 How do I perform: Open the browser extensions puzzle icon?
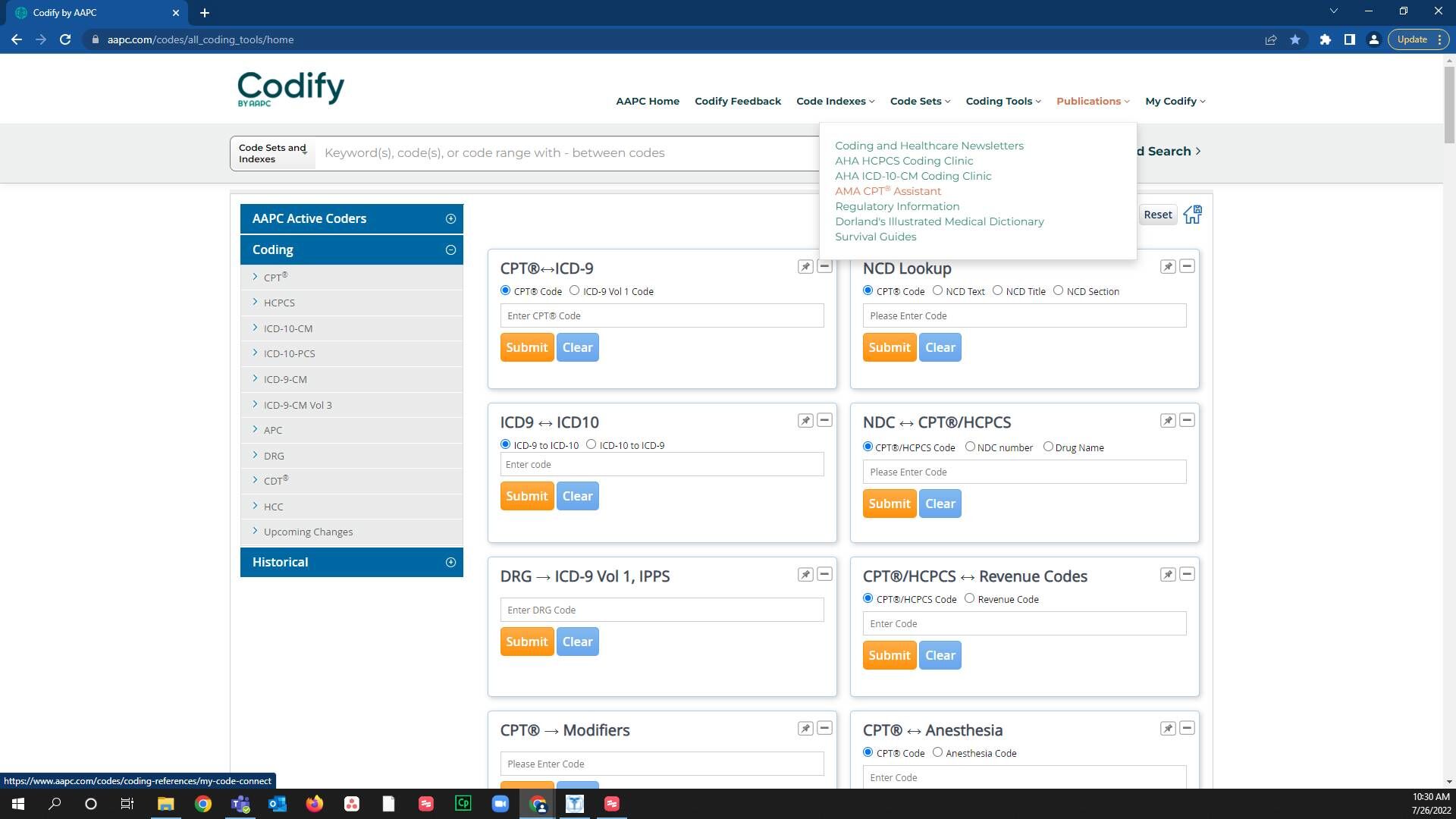[1325, 39]
